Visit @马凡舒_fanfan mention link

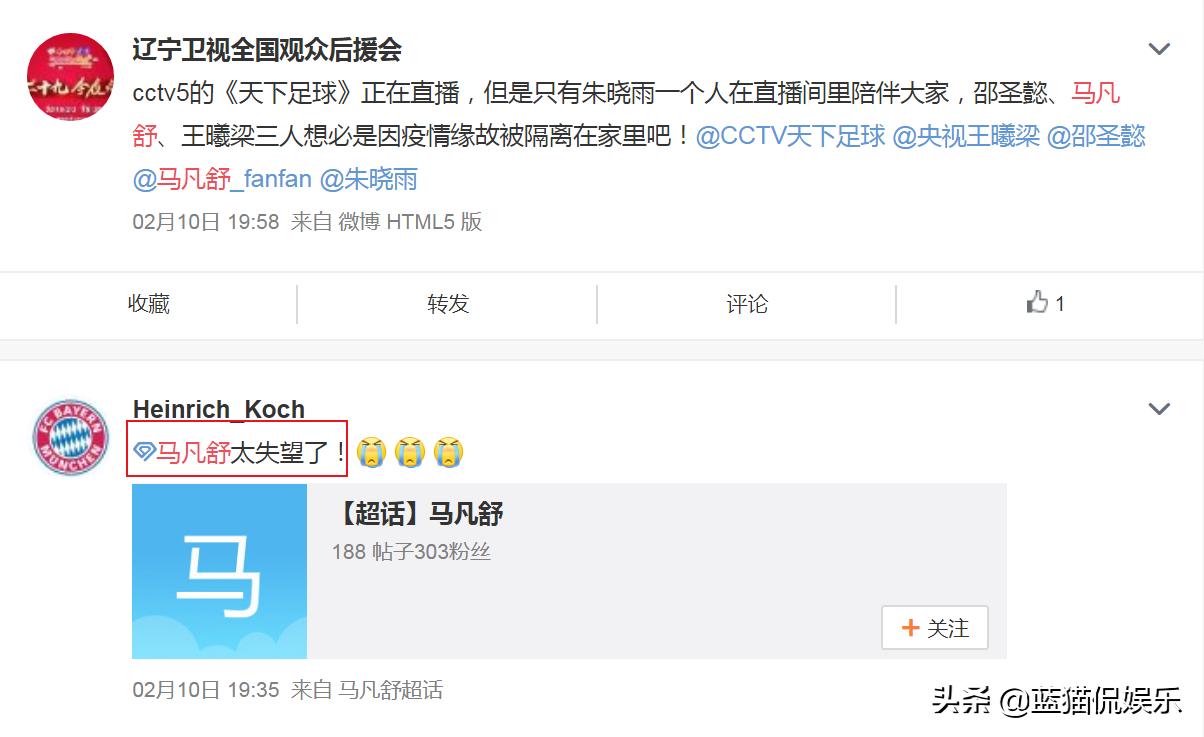point(222,180)
